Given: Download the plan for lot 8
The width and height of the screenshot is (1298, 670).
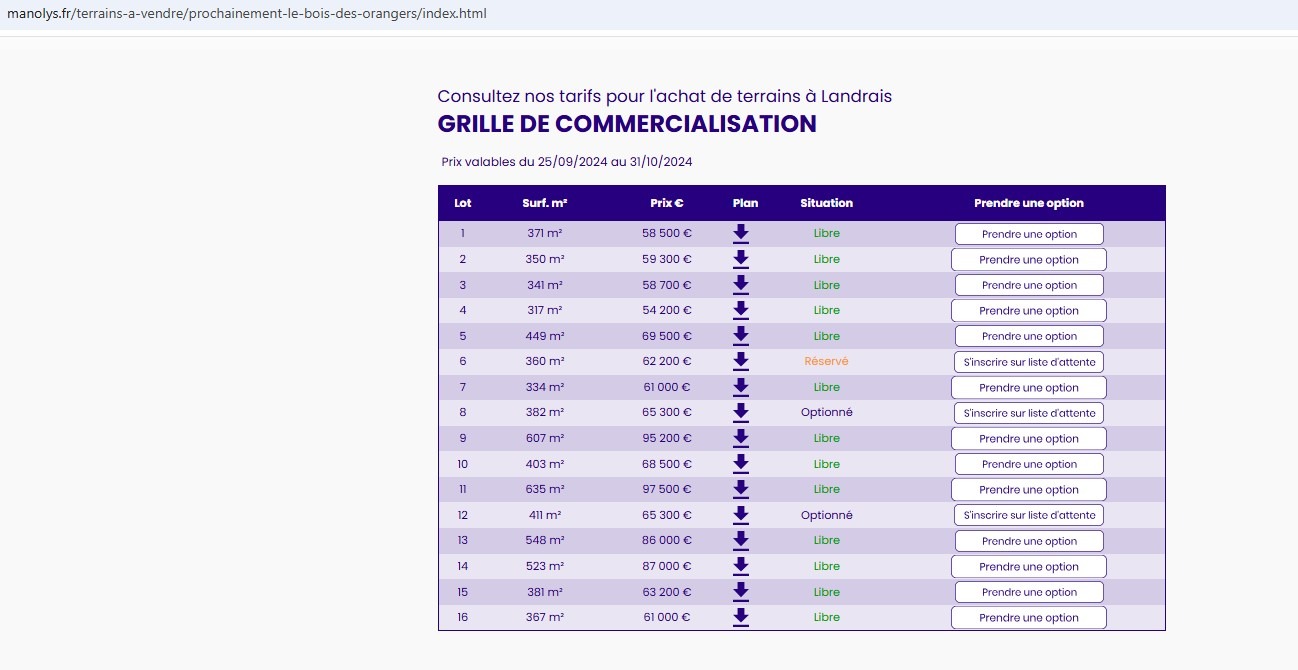Looking at the screenshot, I should coord(740,412).
